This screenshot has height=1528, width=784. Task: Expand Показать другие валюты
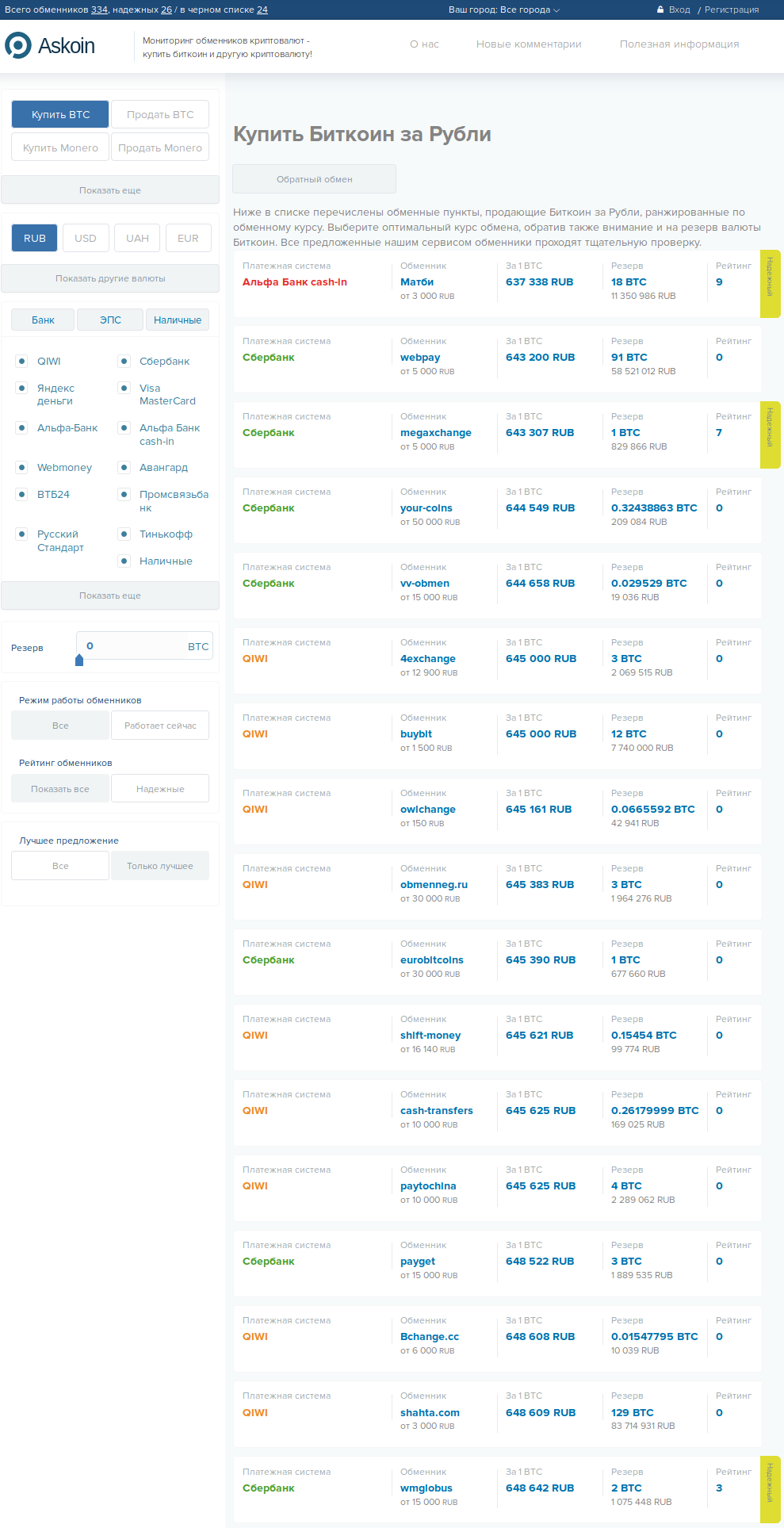click(110, 278)
